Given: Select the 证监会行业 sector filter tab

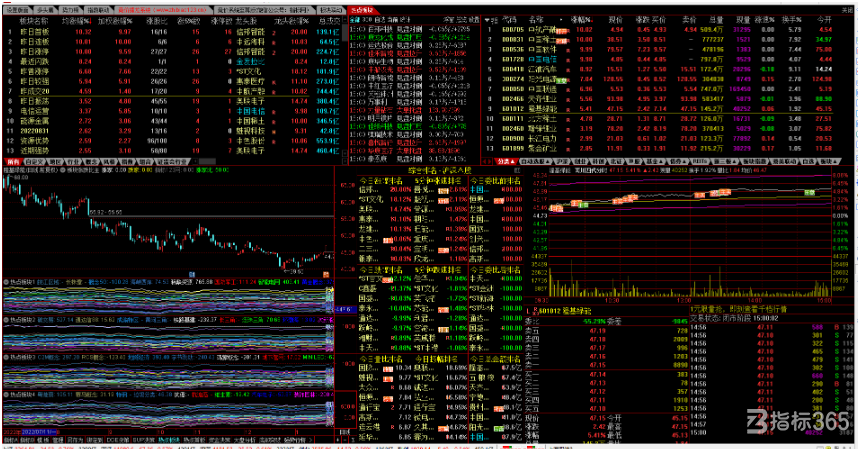Looking at the screenshot, I should click(173, 162).
